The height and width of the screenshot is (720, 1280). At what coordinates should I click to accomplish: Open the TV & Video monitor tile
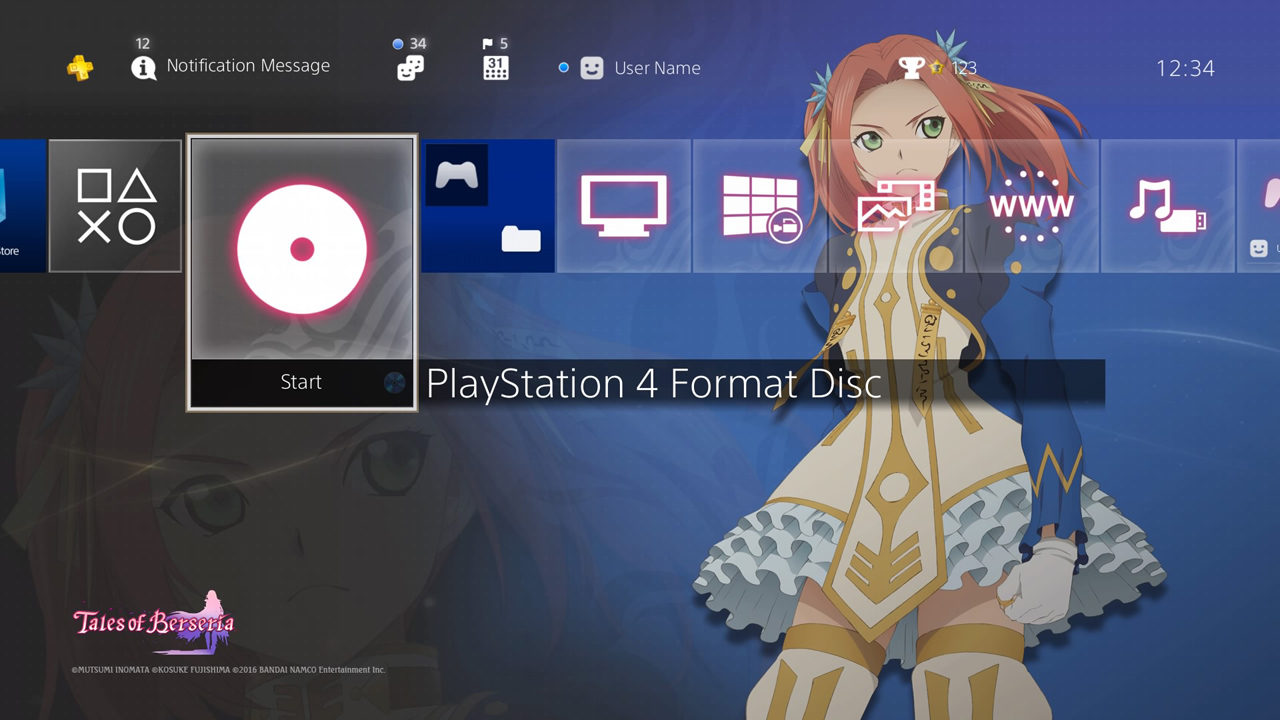(x=624, y=206)
